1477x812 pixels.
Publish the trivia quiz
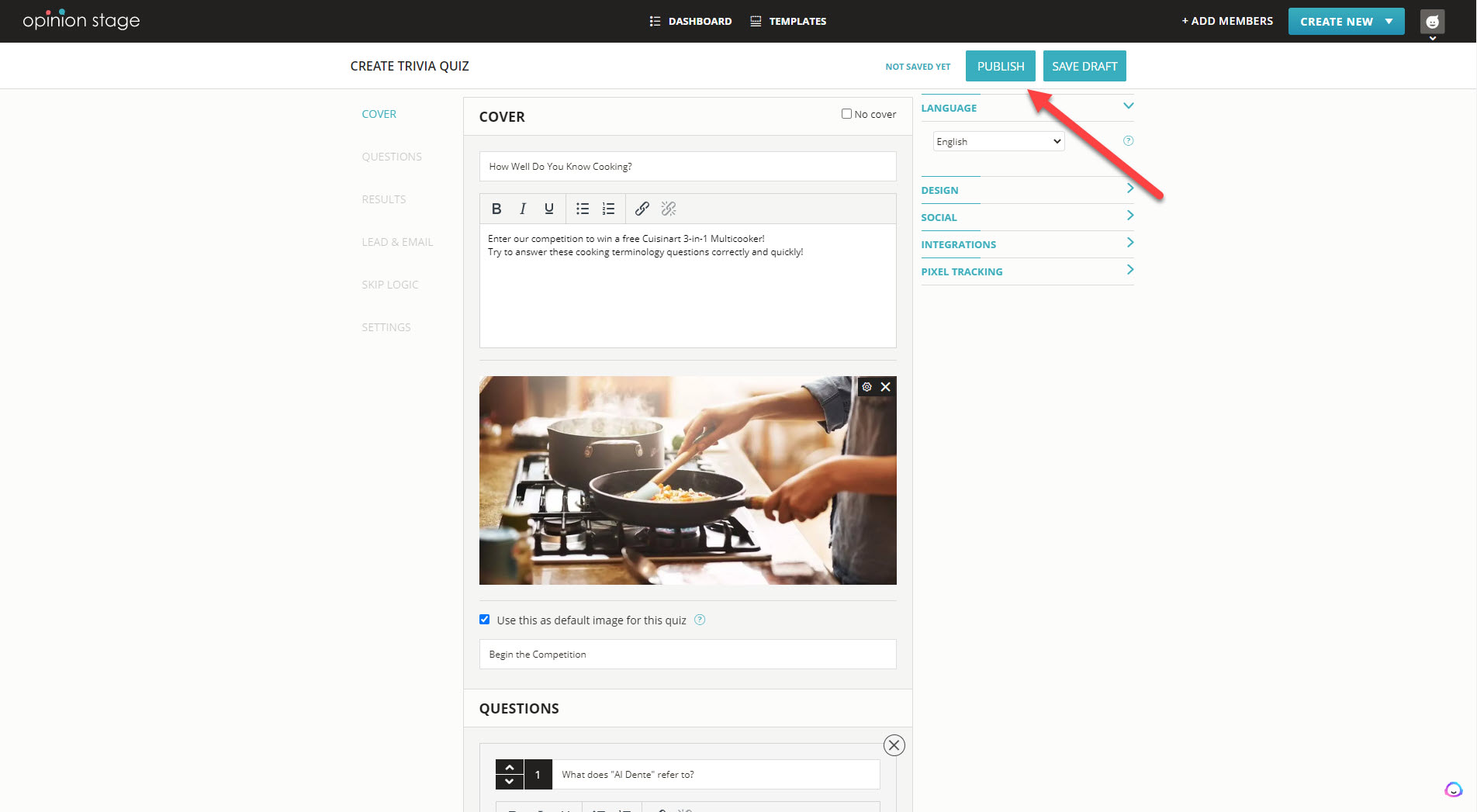[x=1000, y=66]
